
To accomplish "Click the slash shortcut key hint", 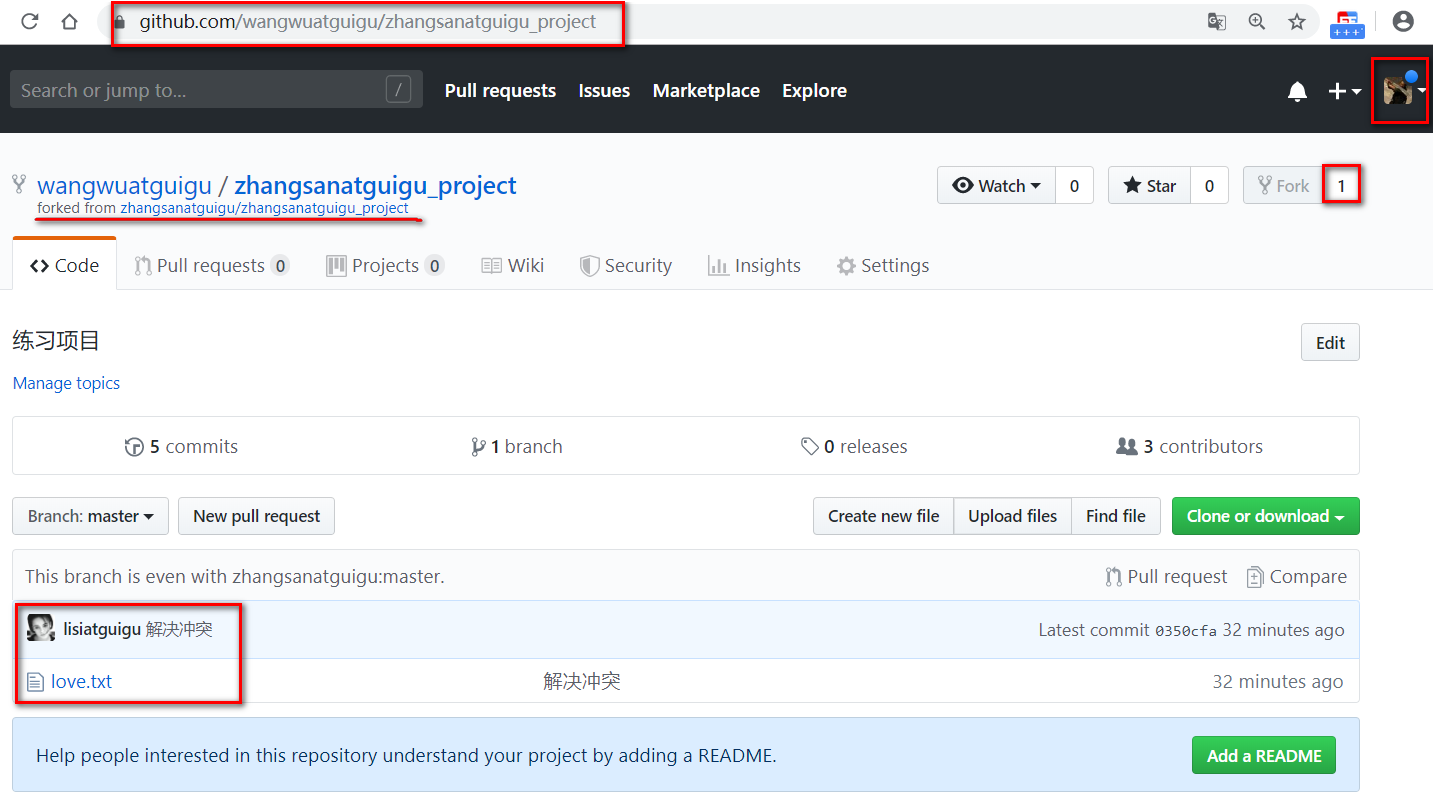I will point(398,90).
